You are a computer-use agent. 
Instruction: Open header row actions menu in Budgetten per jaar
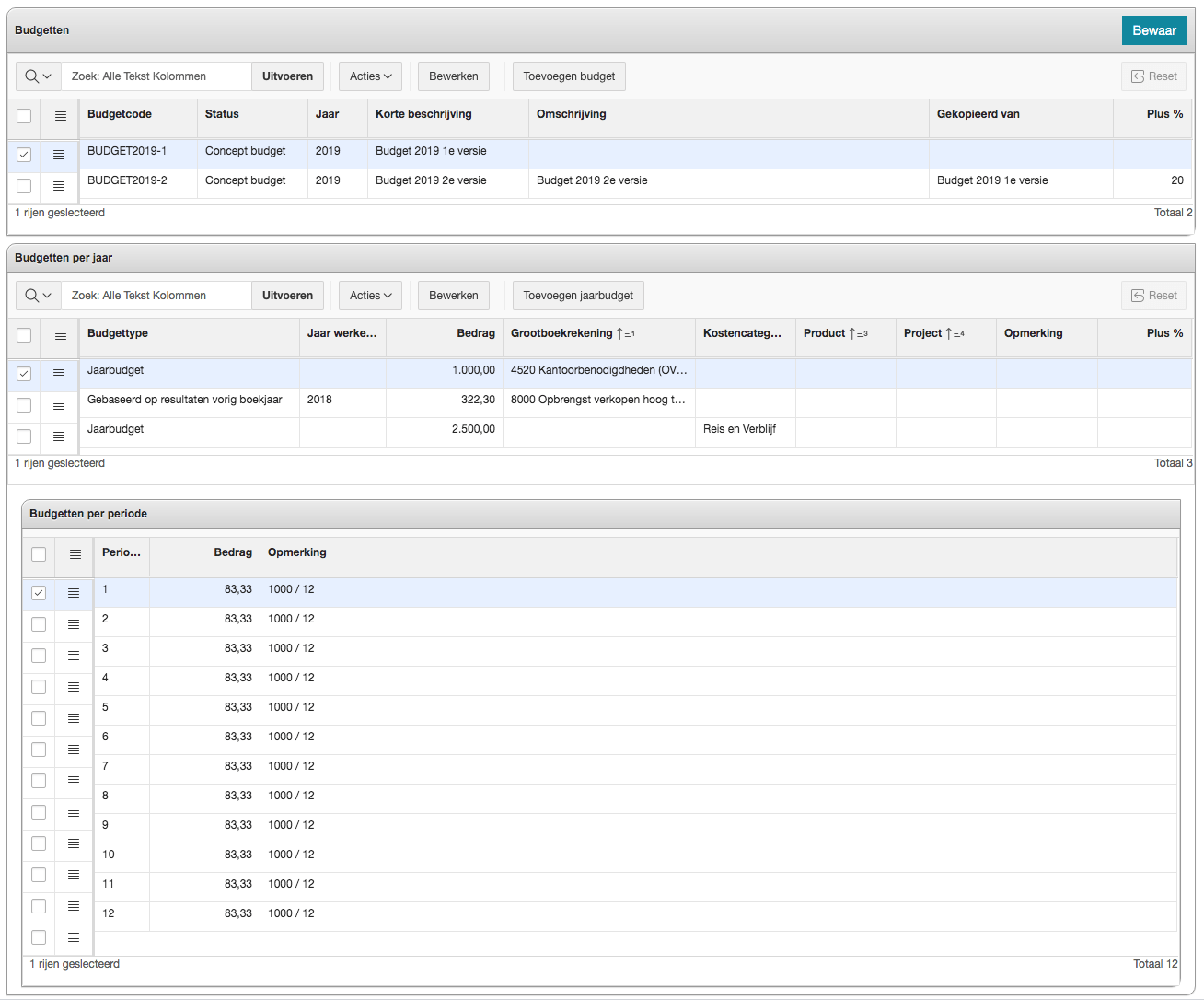coord(61,335)
